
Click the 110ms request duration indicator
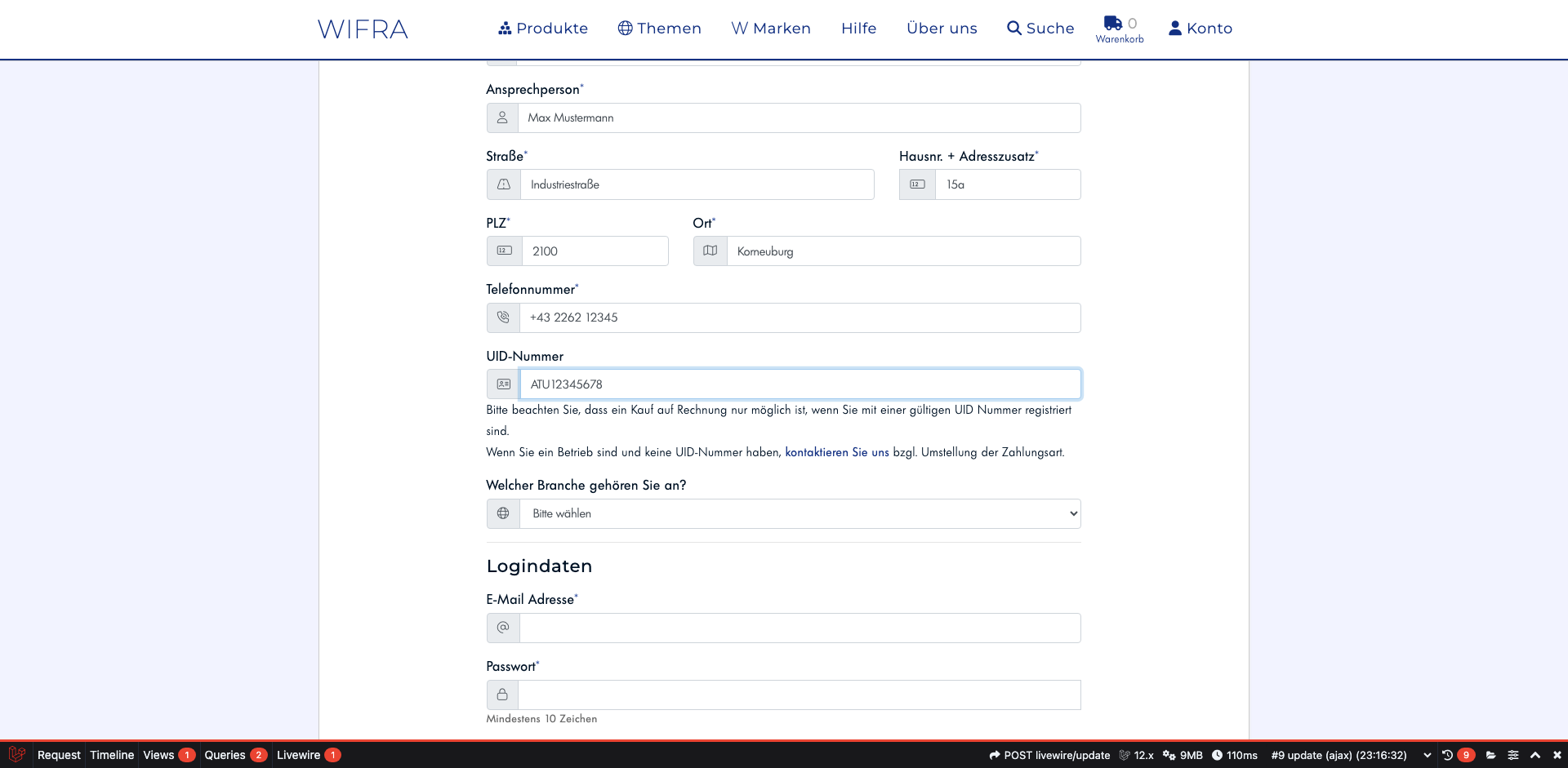pos(1234,755)
